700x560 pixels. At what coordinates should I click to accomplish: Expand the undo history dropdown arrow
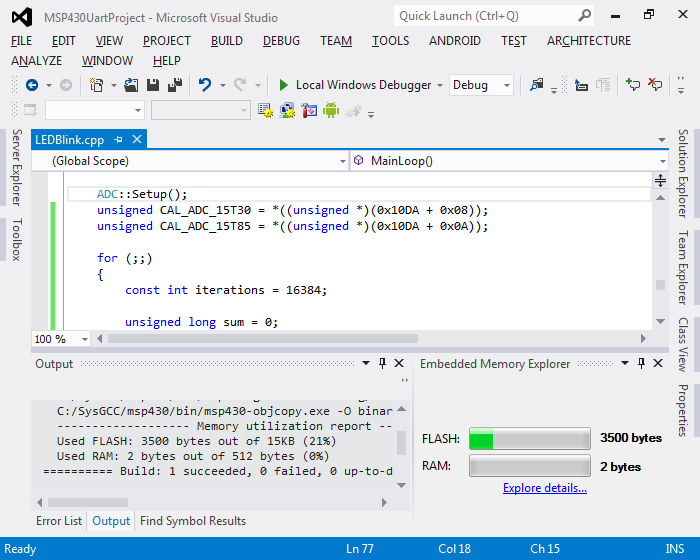click(223, 85)
